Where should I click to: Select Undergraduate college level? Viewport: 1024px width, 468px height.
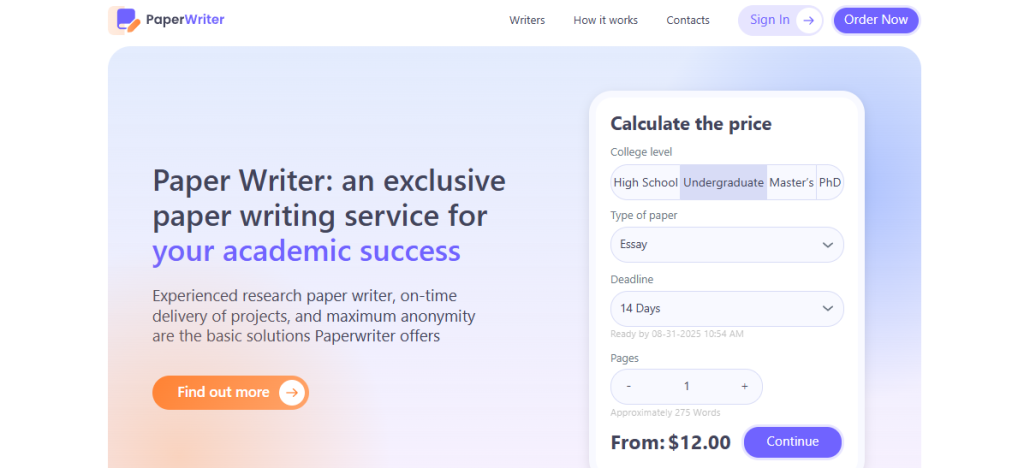pyautogui.click(x=723, y=183)
